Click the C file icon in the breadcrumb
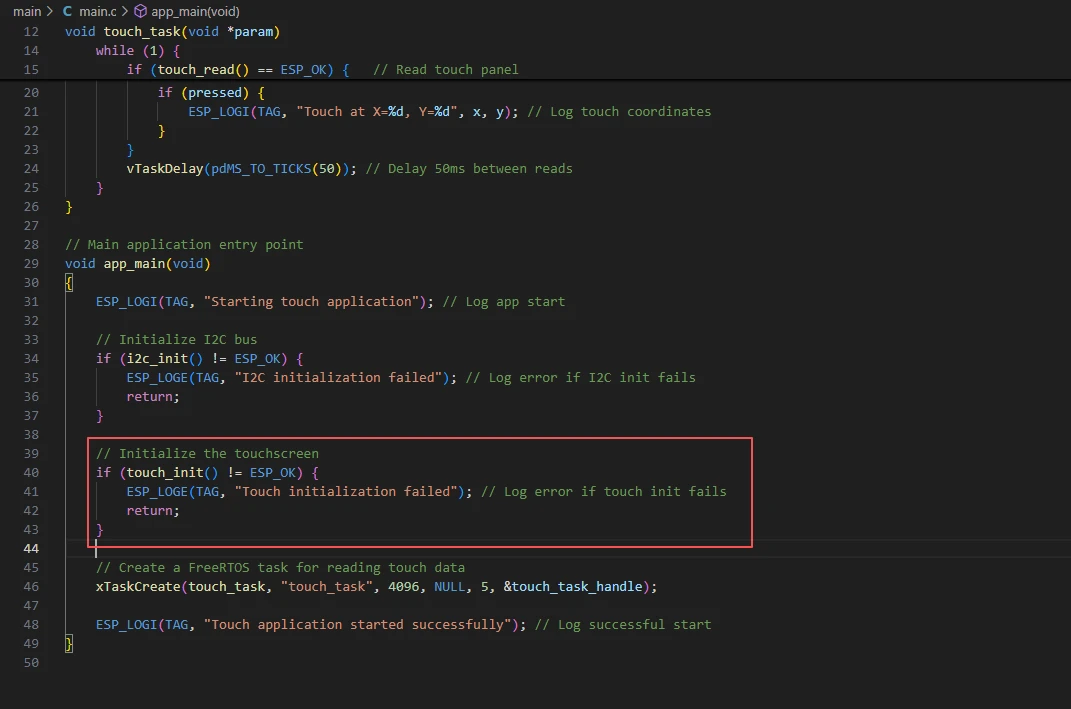Screen dimensions: 1071x709 [67, 11]
